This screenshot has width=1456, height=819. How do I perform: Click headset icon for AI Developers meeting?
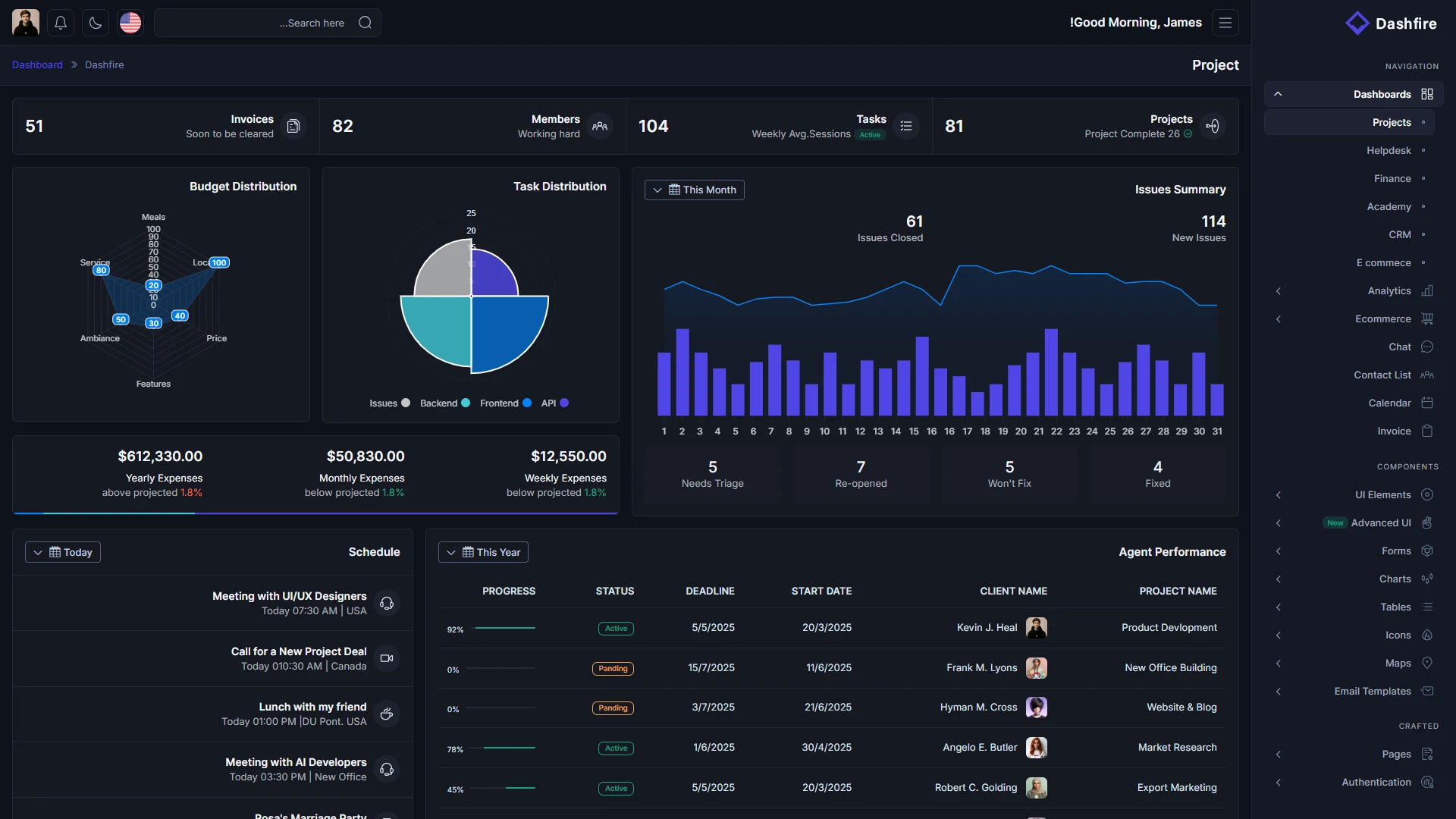tap(387, 769)
